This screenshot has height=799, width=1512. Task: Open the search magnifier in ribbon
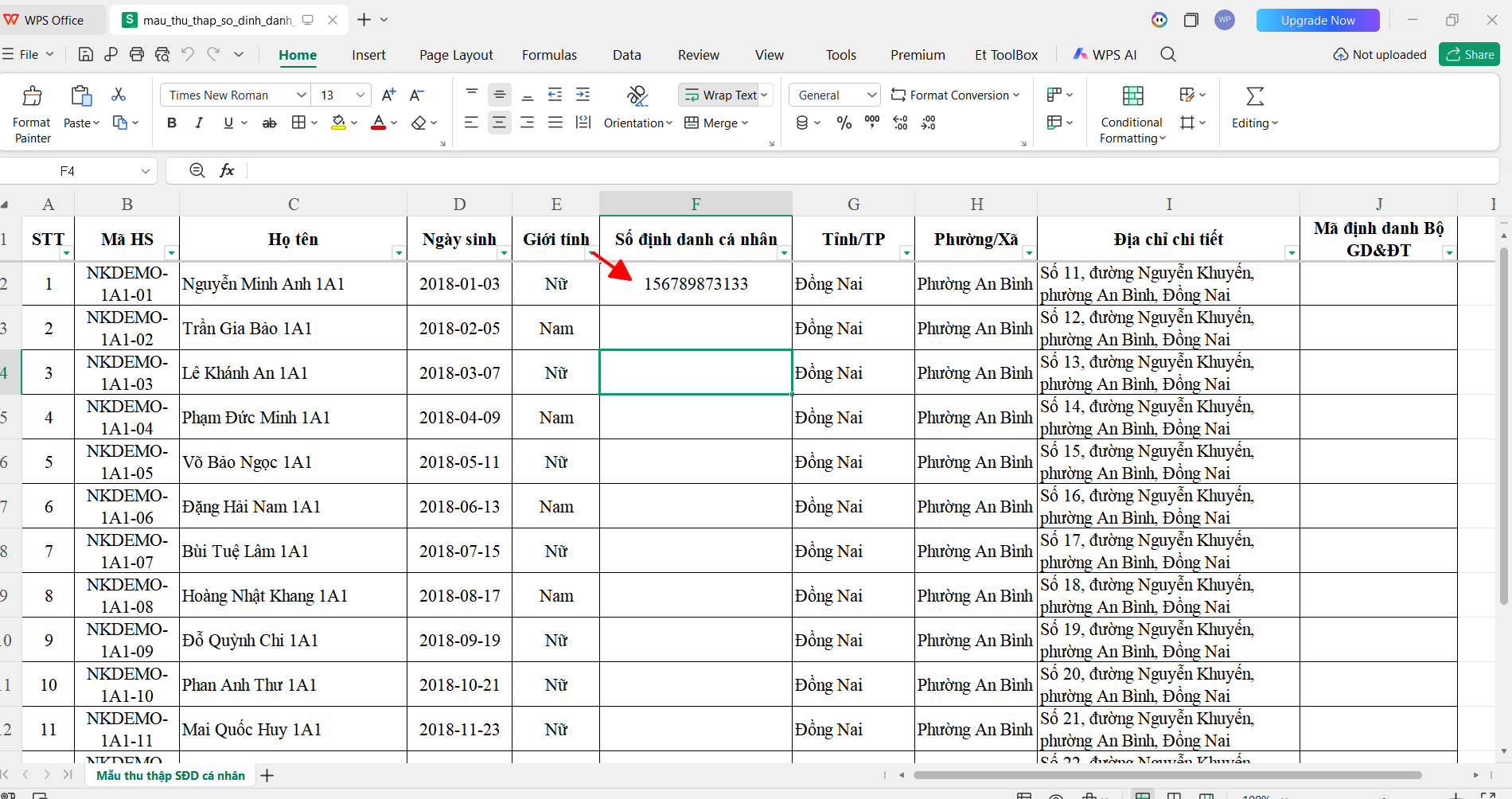[x=1168, y=54]
